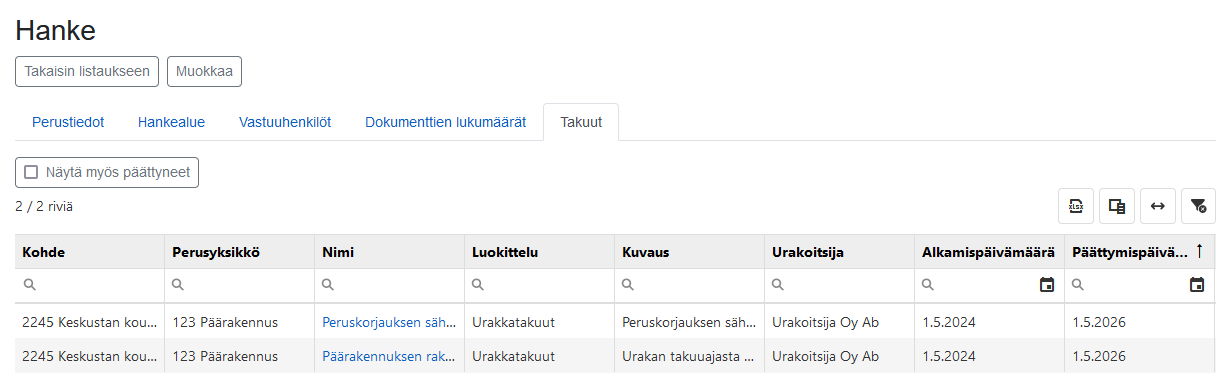Click the search icon under Päättymispäivämäärä

point(1079,285)
